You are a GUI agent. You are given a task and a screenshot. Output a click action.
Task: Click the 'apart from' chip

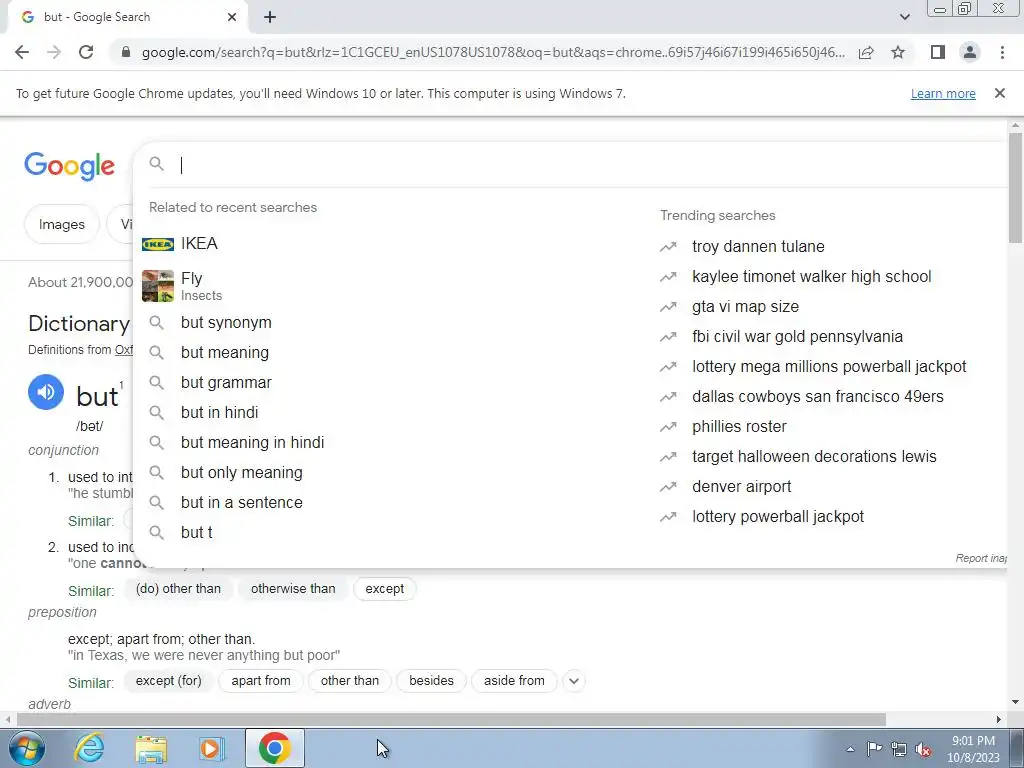click(x=261, y=681)
